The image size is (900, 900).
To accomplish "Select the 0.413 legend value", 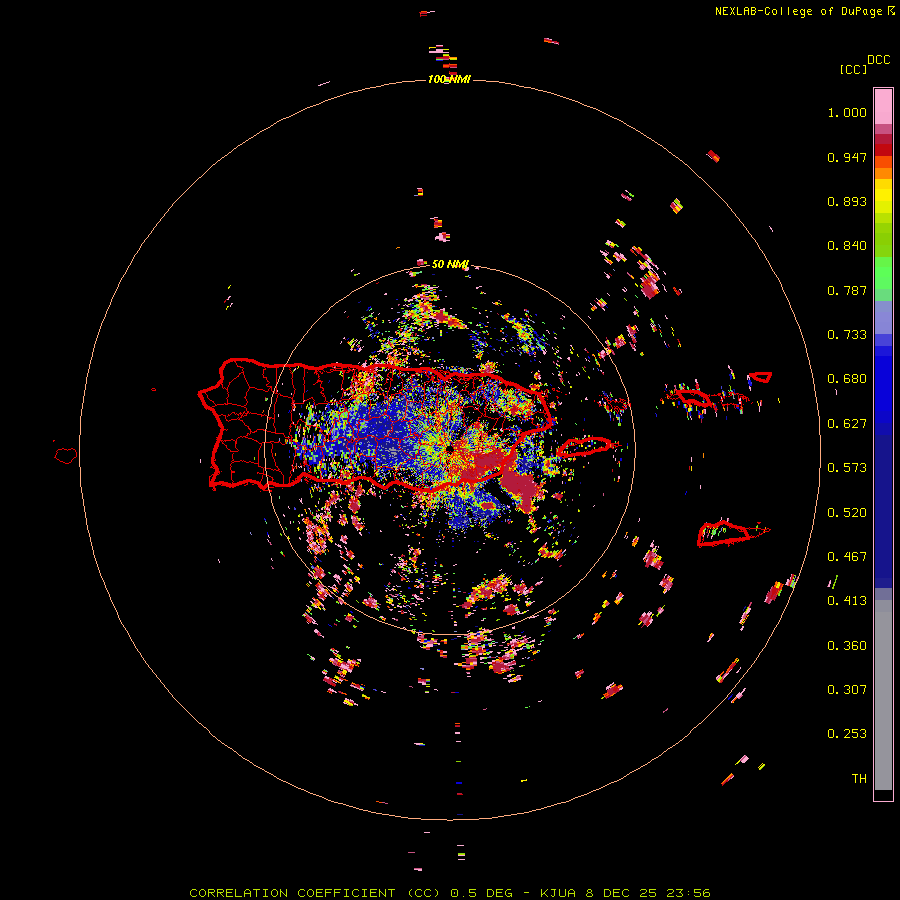I will point(847,601).
